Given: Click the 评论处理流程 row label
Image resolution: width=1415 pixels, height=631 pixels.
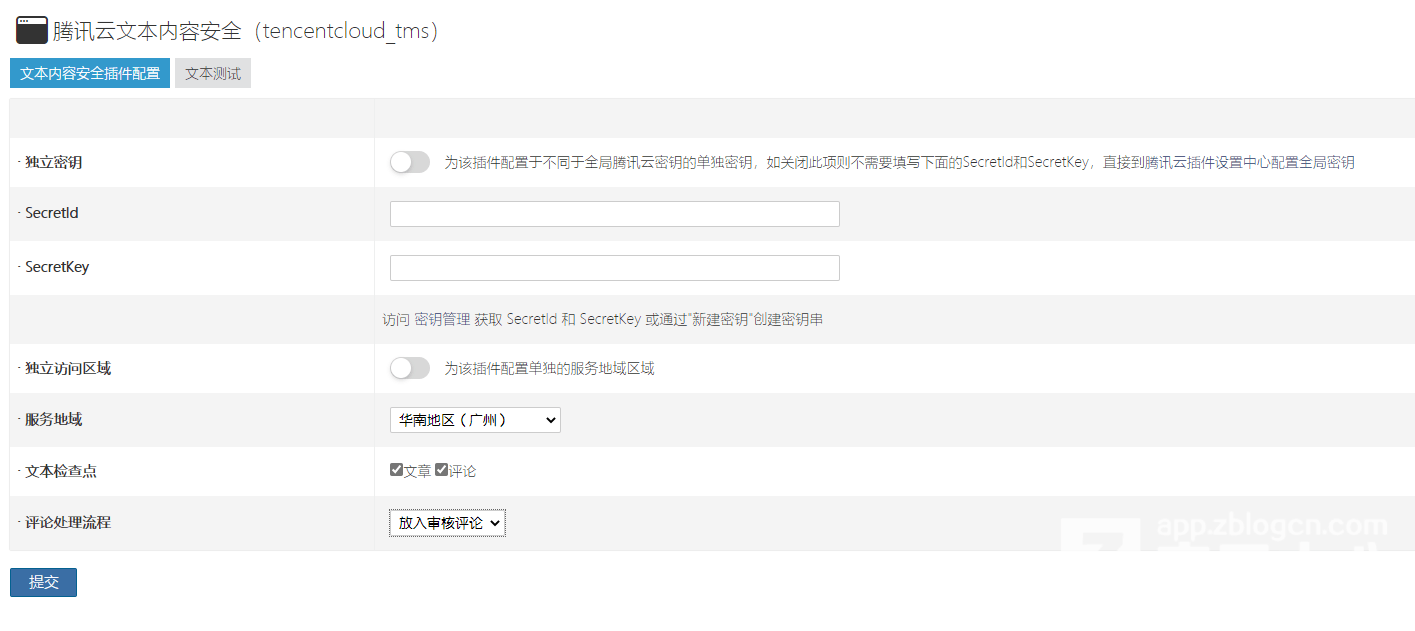Looking at the screenshot, I should tap(68, 522).
